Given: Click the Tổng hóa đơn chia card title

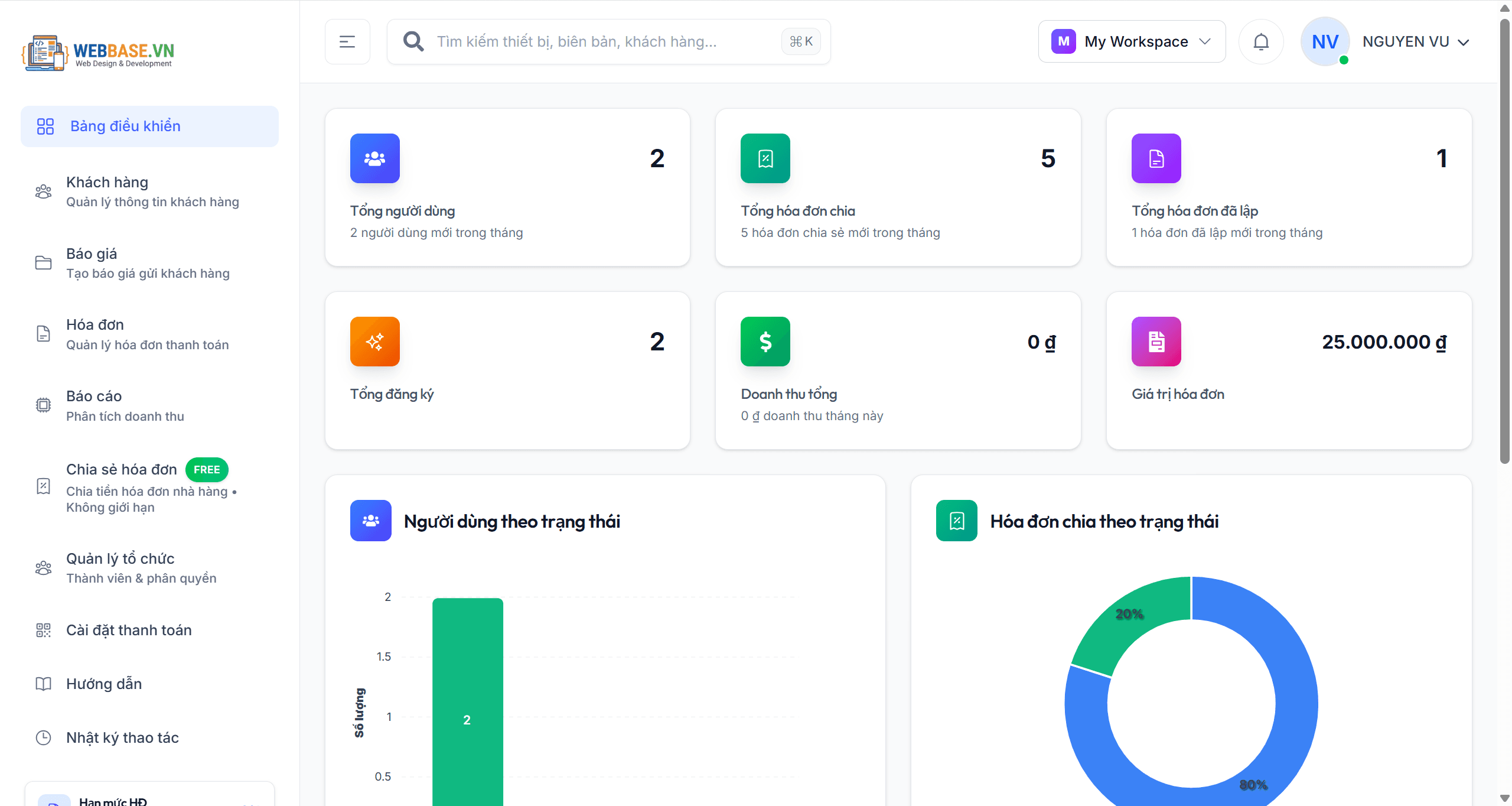Looking at the screenshot, I should pos(798,211).
